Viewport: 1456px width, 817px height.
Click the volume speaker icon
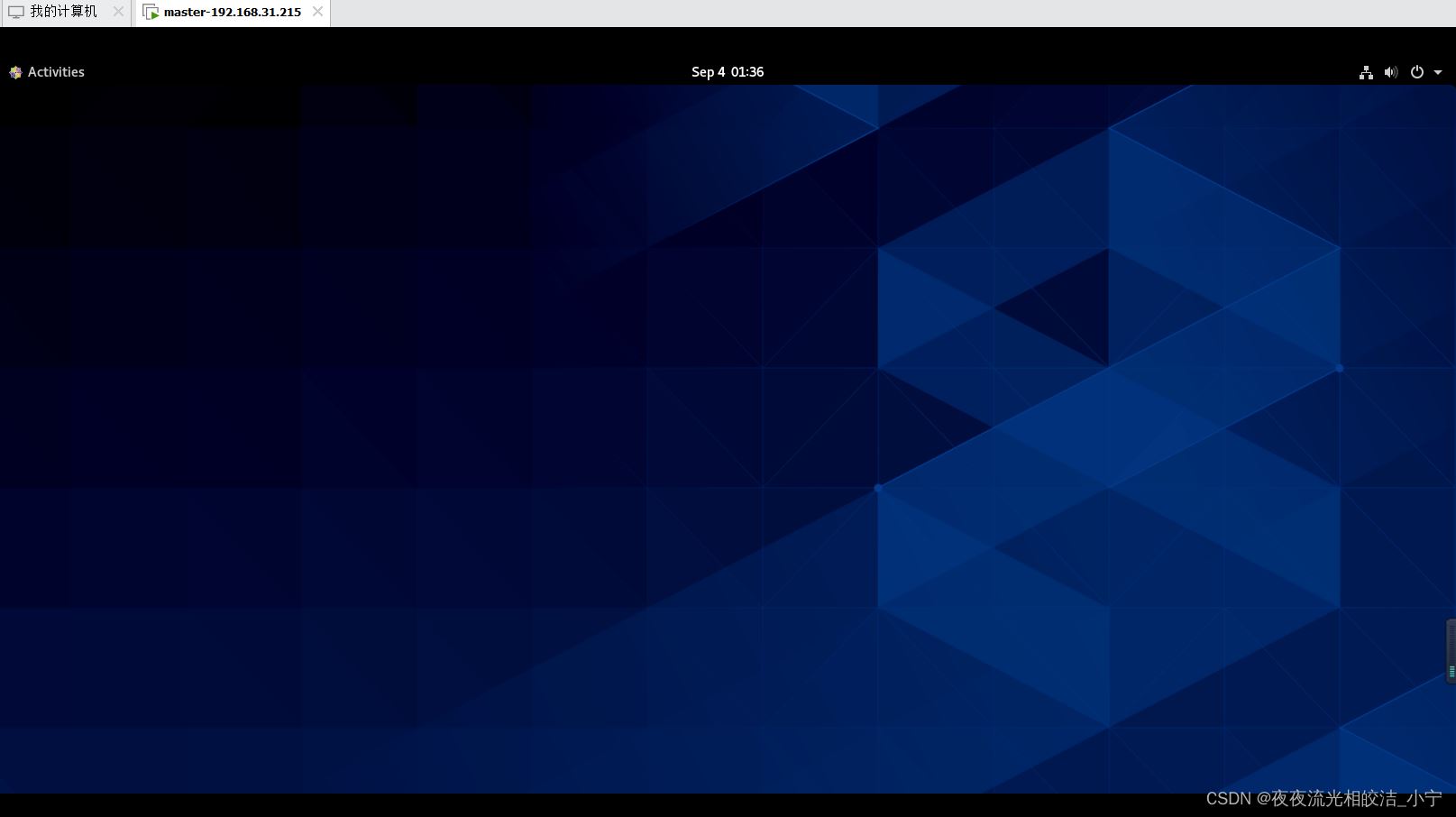(x=1391, y=72)
